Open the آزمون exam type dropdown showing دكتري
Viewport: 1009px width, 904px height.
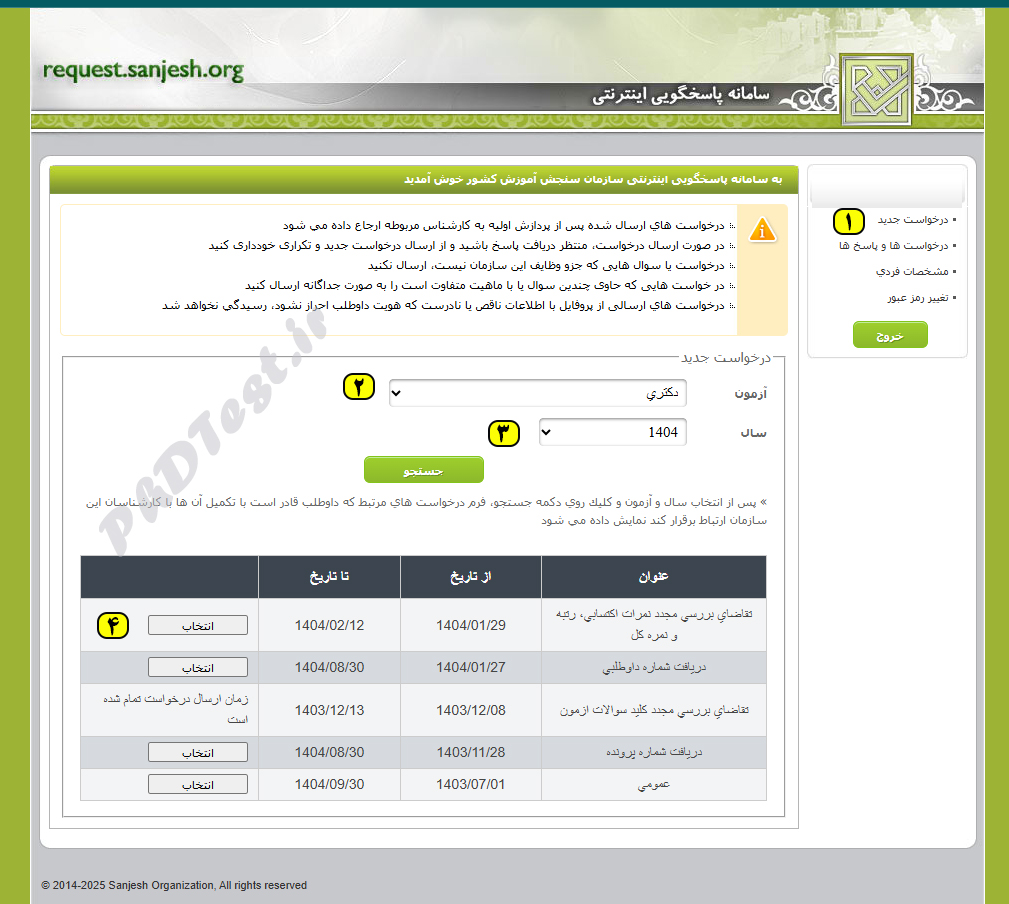536,393
